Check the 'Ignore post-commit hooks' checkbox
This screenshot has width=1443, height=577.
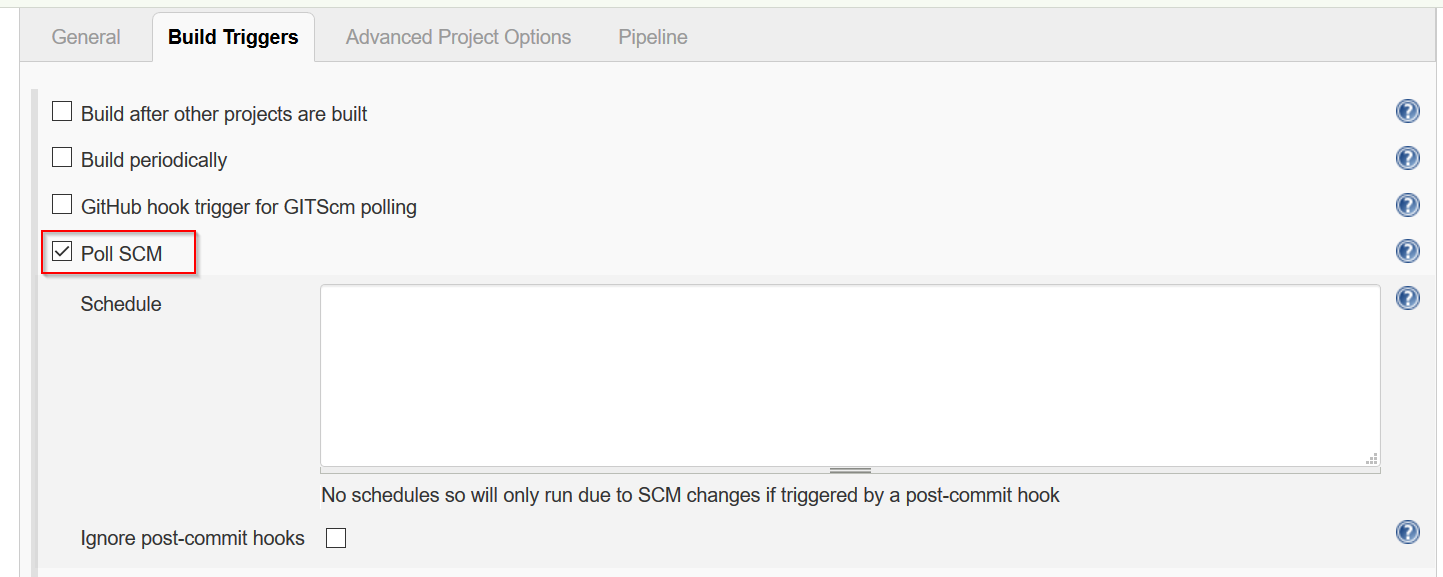click(336, 537)
